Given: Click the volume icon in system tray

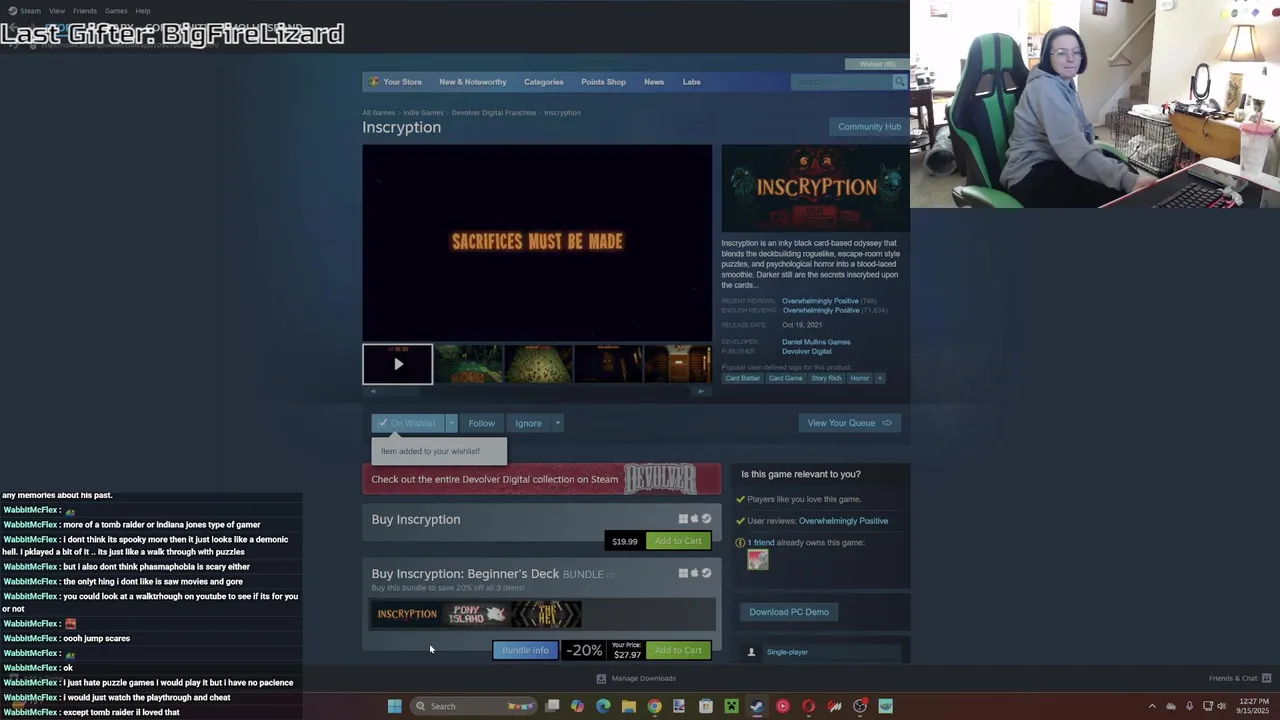Looking at the screenshot, I should click(x=1221, y=706).
